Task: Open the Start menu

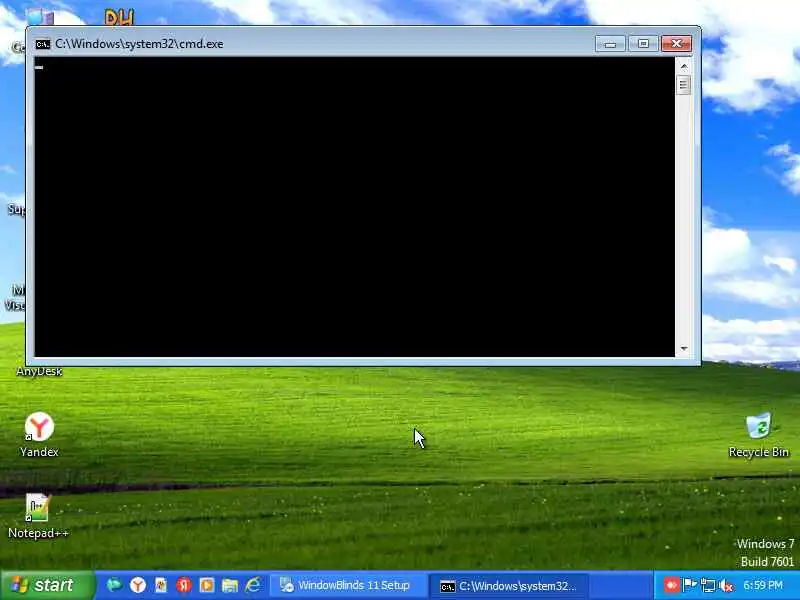Action: click(47, 585)
